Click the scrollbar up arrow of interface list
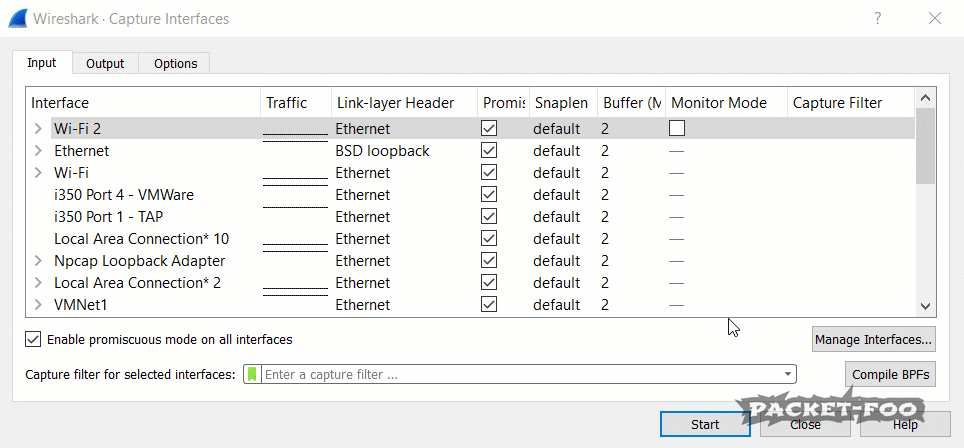Viewport: 964px width, 448px height. click(925, 98)
